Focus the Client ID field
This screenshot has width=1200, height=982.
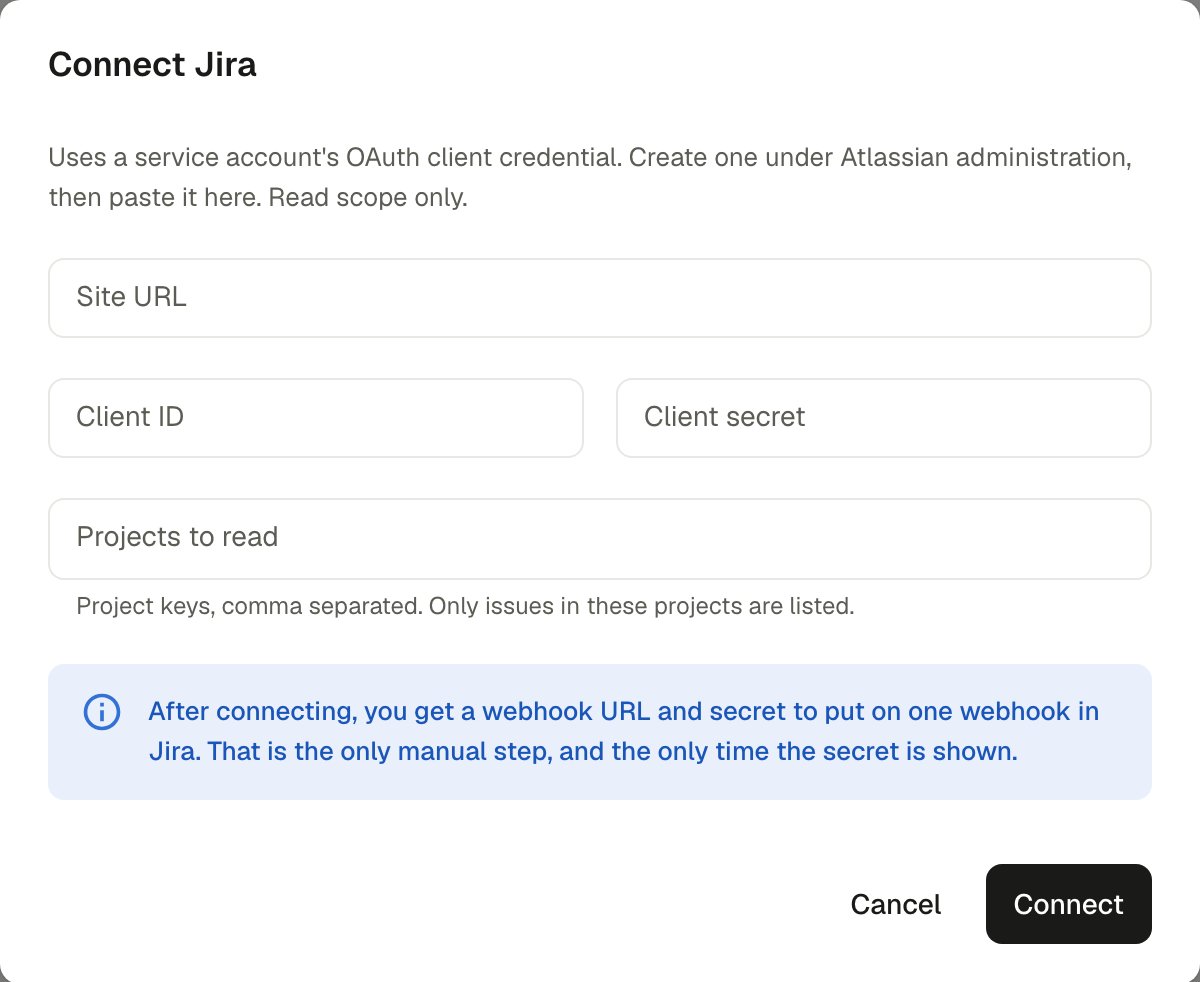(x=316, y=418)
